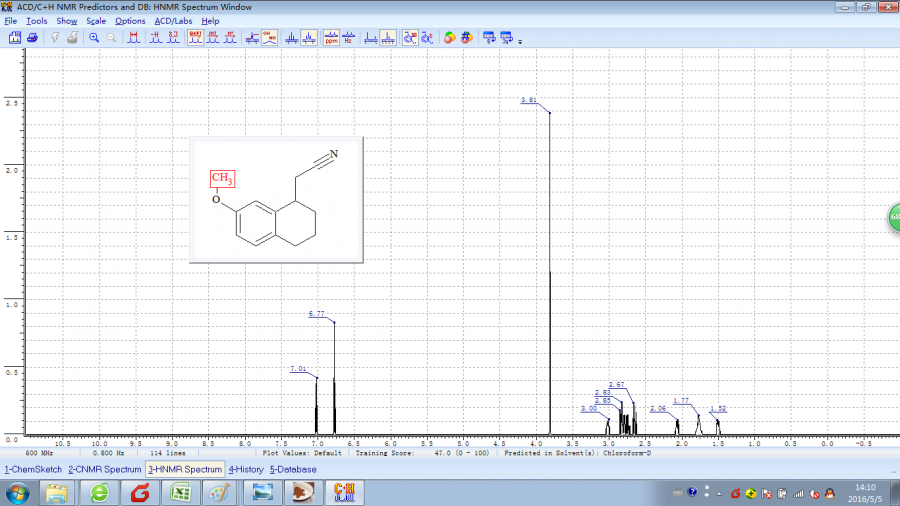Click the axis without ticks icon
Viewport: 900px width, 506px height.
371,38
